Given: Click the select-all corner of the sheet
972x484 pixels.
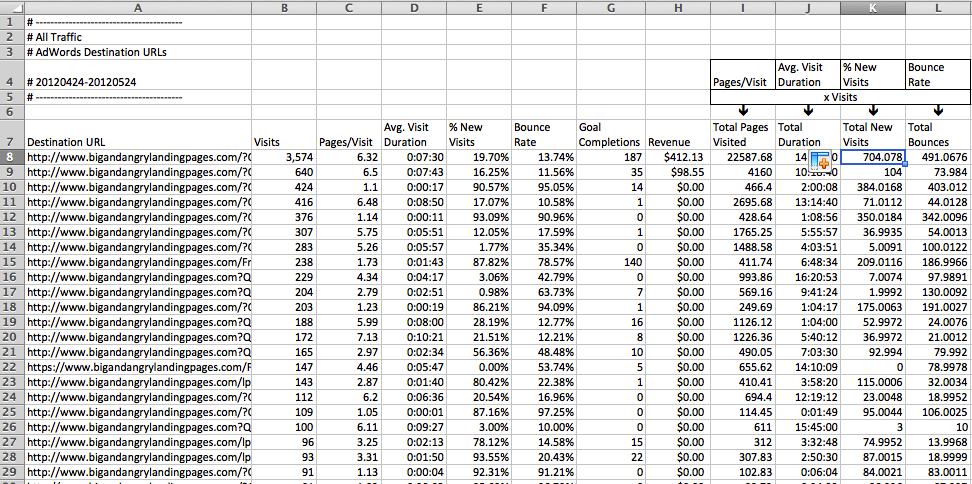Looking at the screenshot, I should [12, 7].
